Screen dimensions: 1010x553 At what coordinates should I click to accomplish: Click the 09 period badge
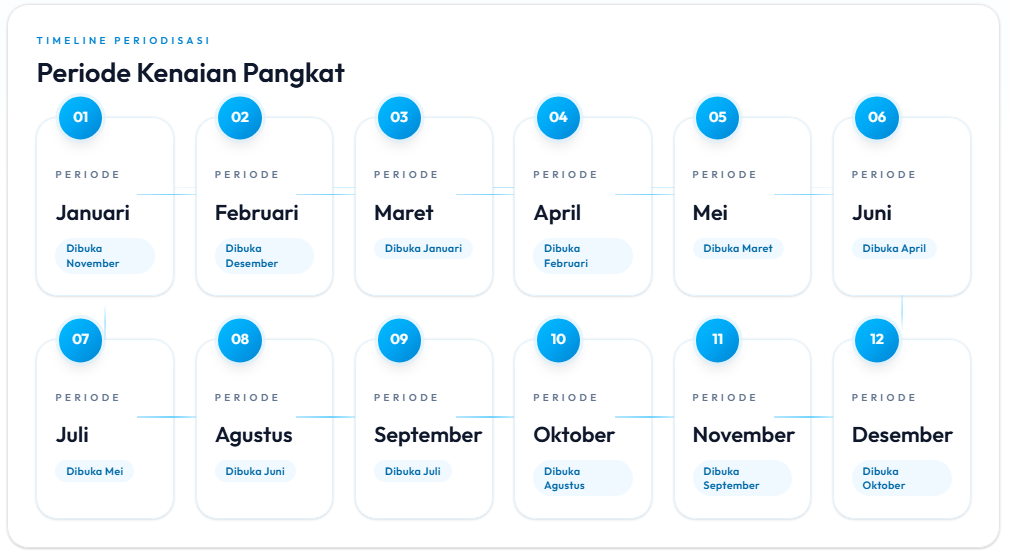[399, 339]
